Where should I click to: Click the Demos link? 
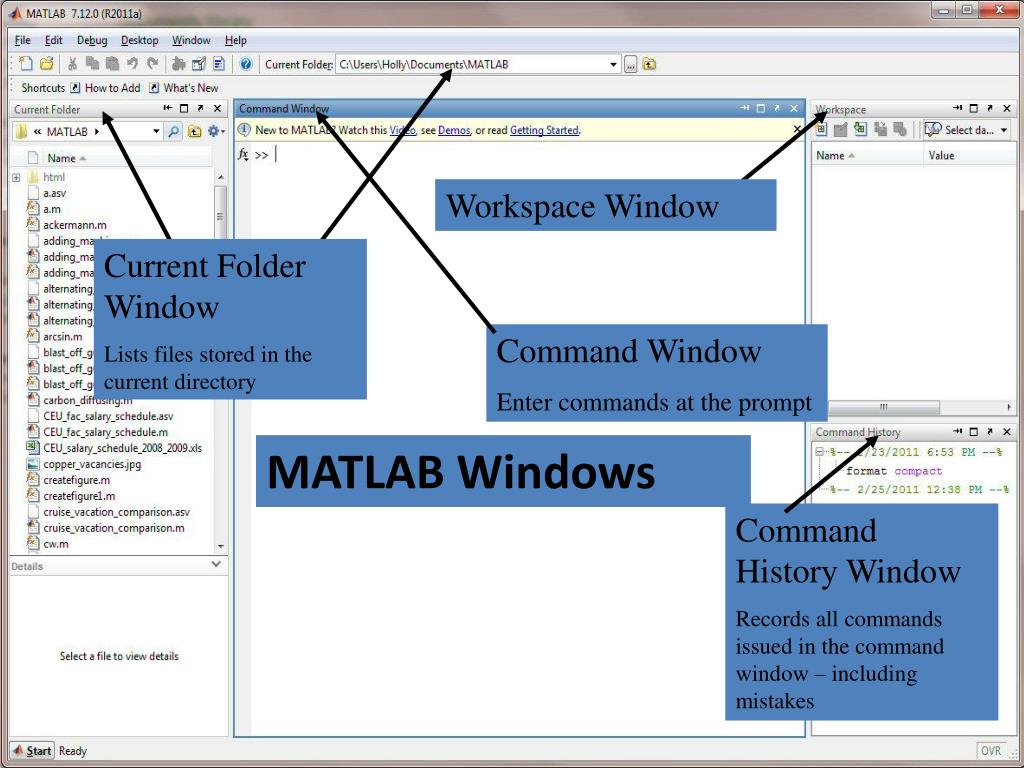[454, 130]
